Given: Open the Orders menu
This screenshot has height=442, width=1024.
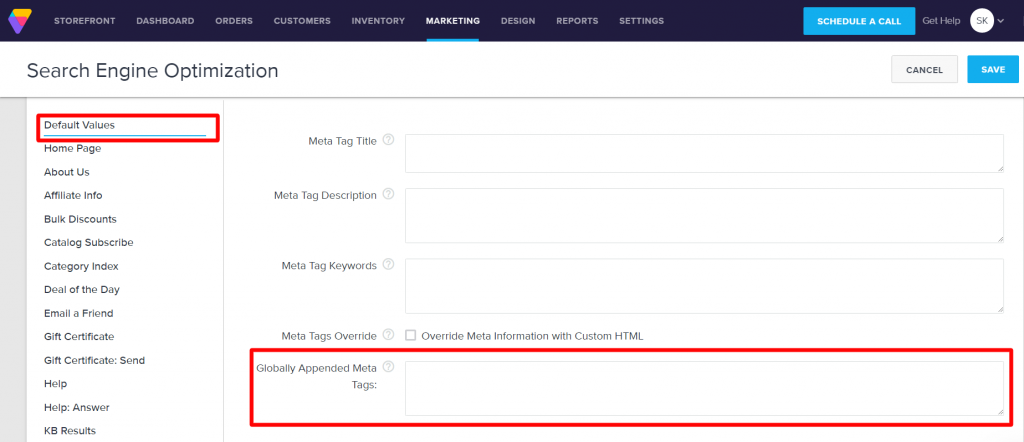Looking at the screenshot, I should [x=234, y=21].
